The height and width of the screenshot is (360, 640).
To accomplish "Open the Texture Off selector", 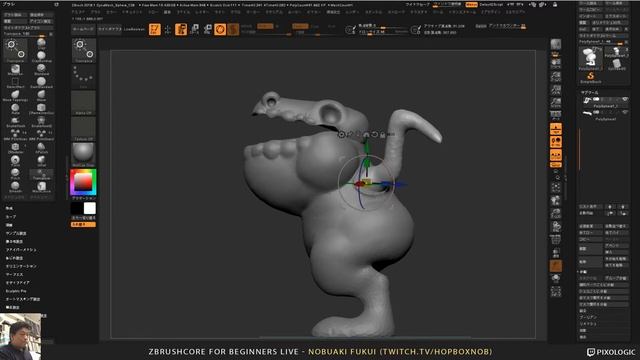I will point(84,129).
